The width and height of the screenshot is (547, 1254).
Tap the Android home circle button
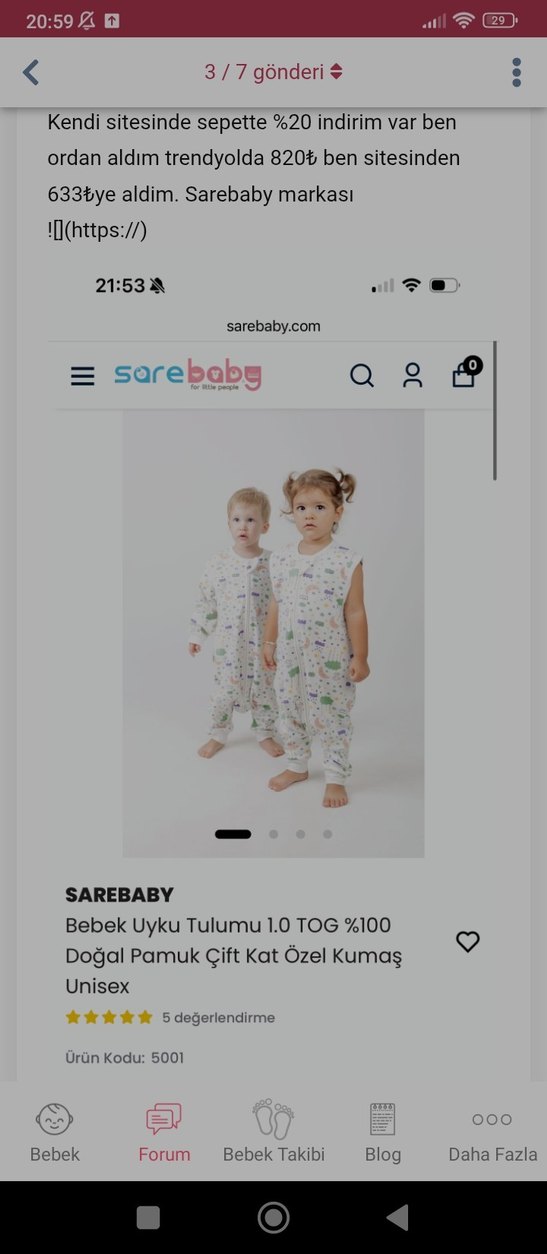click(x=273, y=1217)
